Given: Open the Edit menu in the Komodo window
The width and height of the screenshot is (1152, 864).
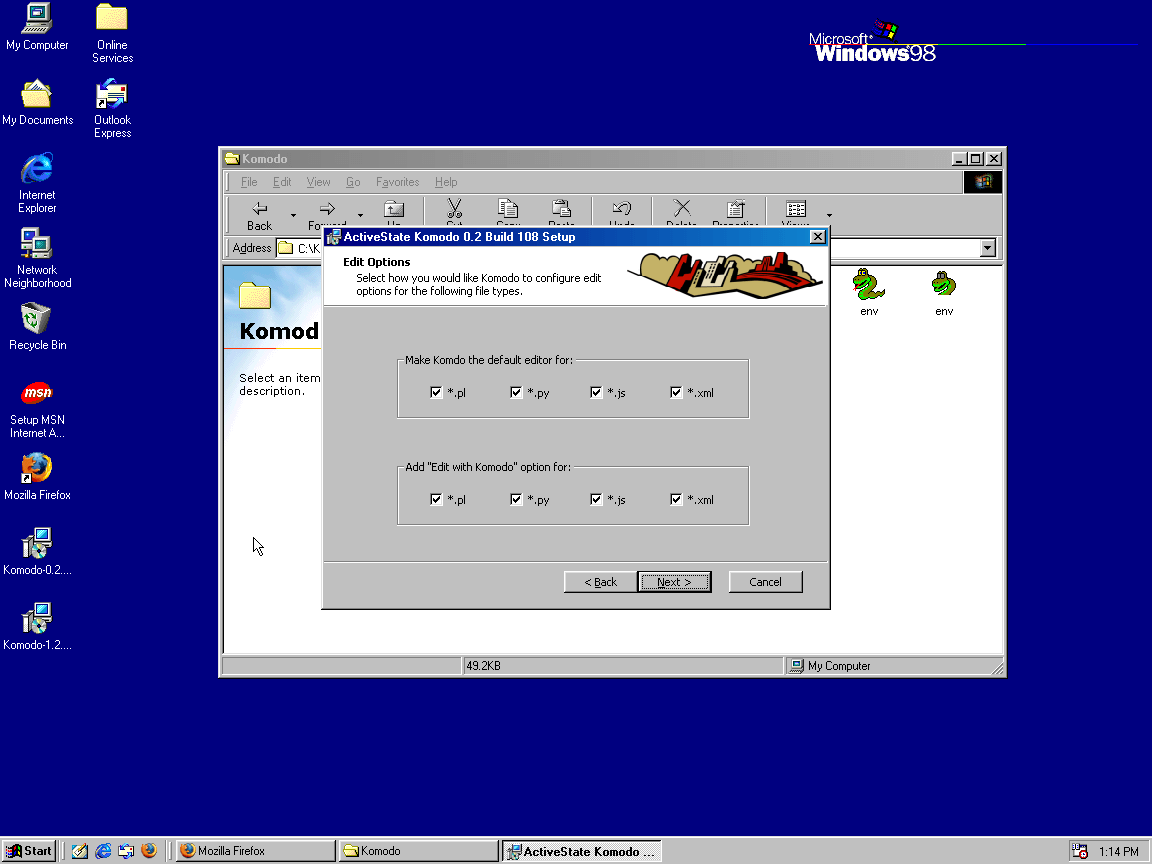Looking at the screenshot, I should pyautogui.click(x=282, y=182).
